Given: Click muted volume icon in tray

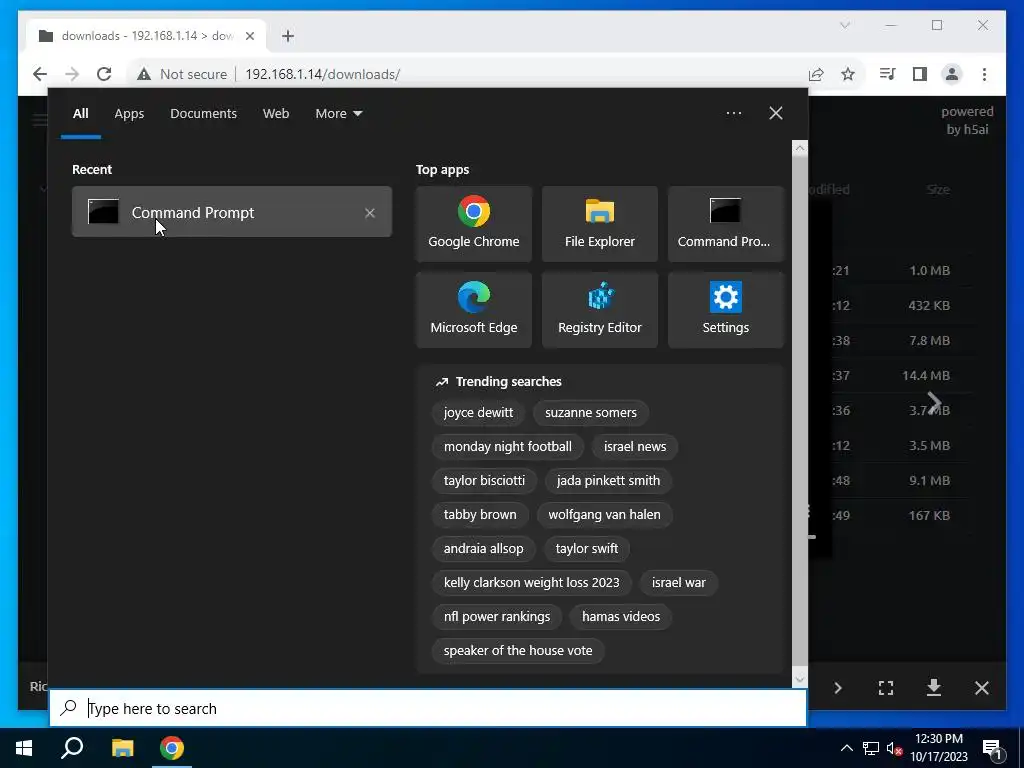Looking at the screenshot, I should tap(894, 748).
